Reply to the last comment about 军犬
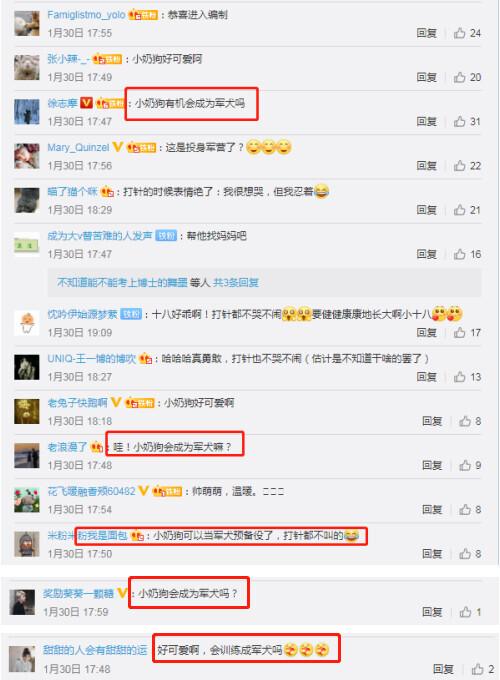 [x=443, y=669]
